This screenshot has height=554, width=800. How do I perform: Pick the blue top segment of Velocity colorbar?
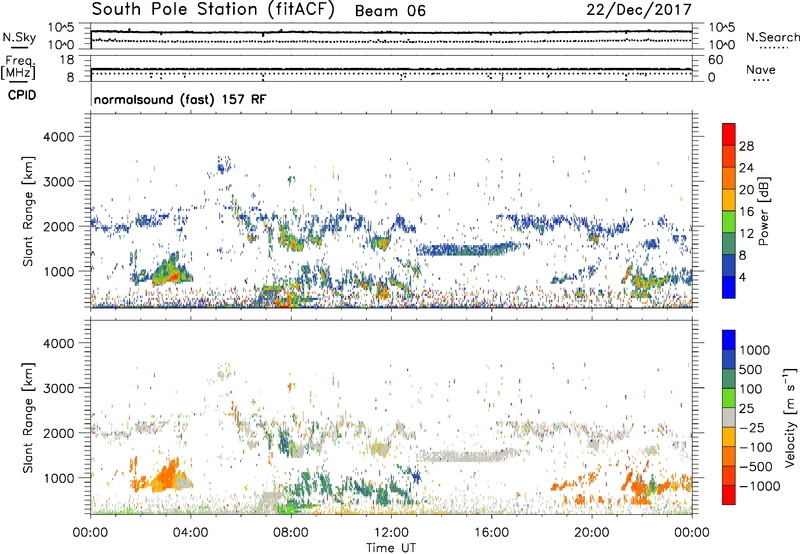[729, 340]
